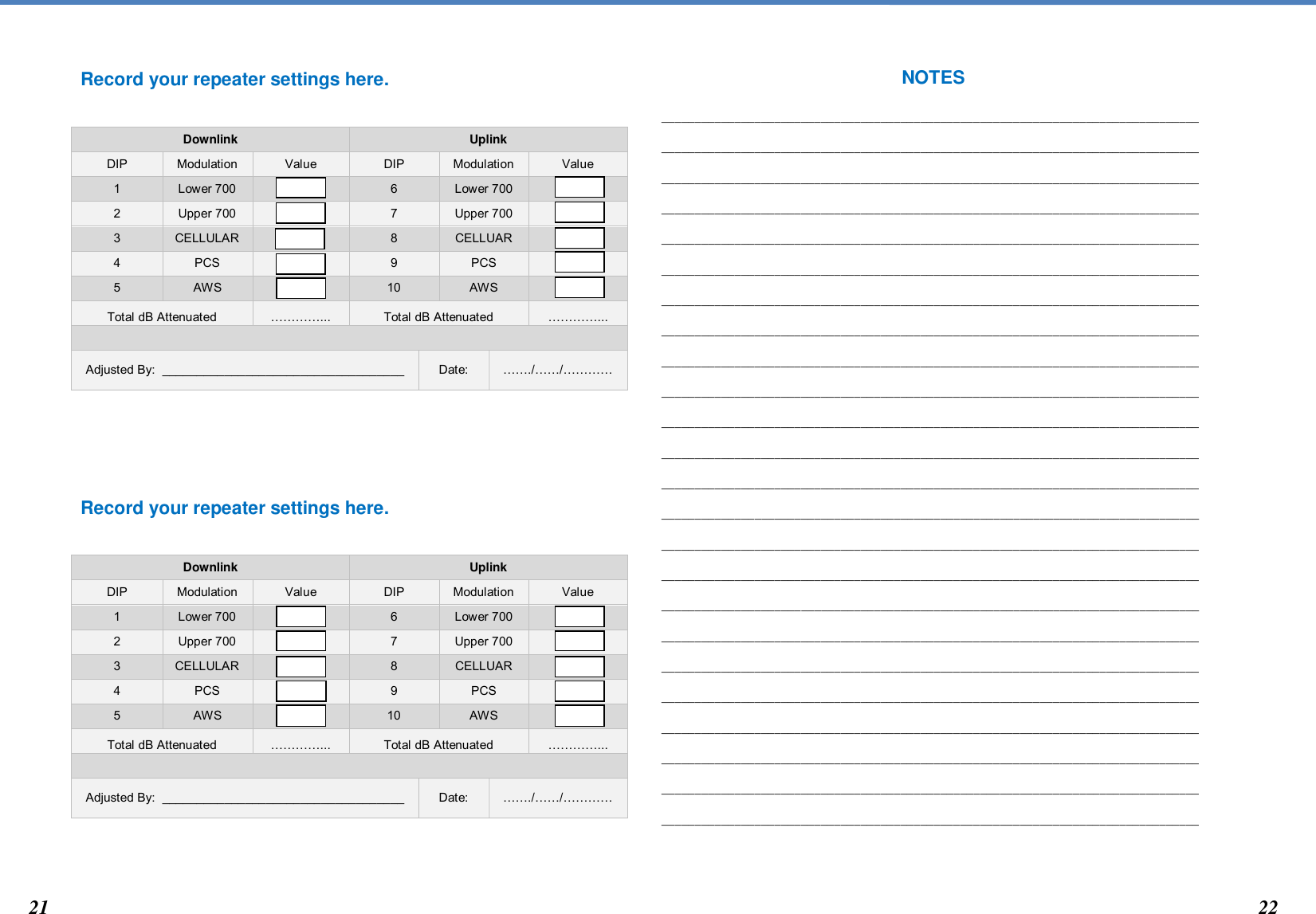Screen dimensions: 1316x914
Task: Click downlink Total dB Attenuated dots, top table
Action: click(x=301, y=319)
